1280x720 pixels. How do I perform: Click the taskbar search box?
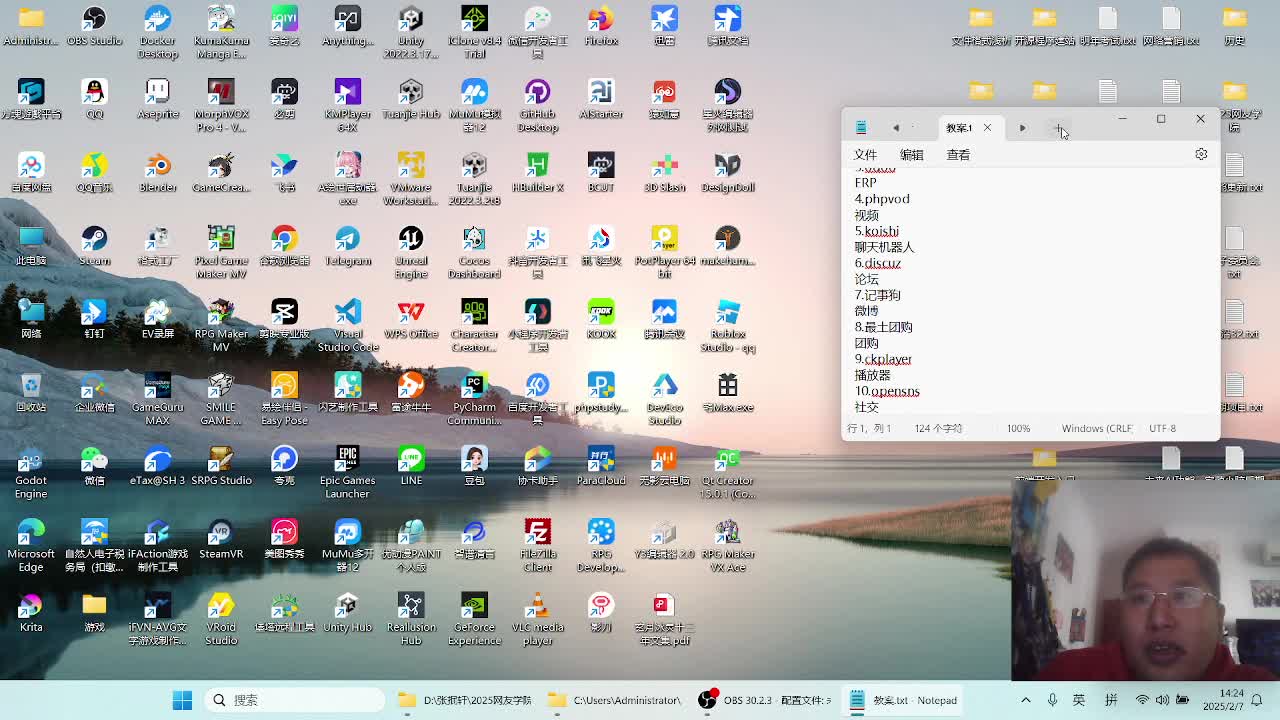pos(295,700)
